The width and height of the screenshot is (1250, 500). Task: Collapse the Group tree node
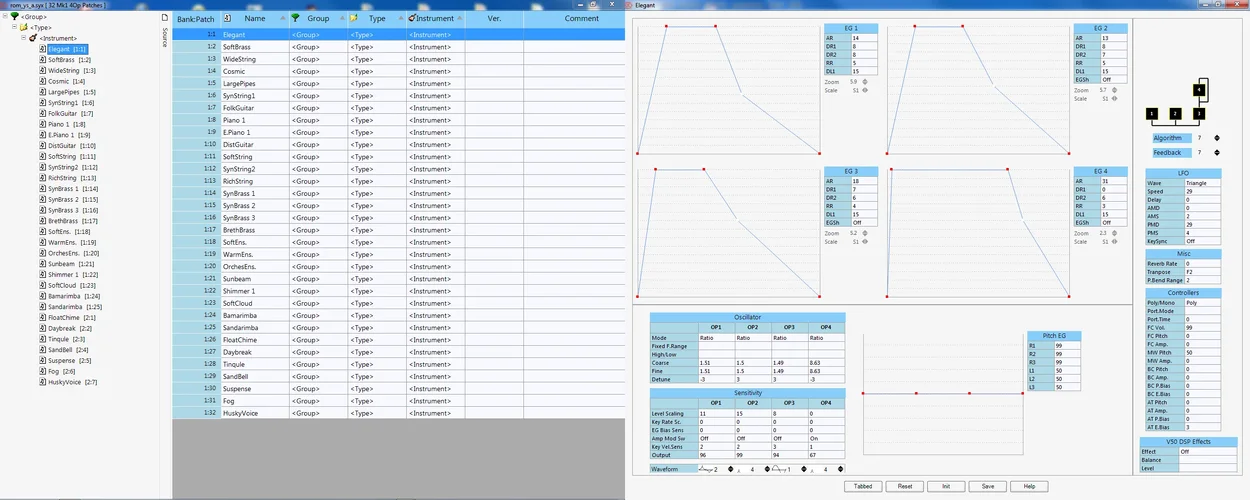4,17
